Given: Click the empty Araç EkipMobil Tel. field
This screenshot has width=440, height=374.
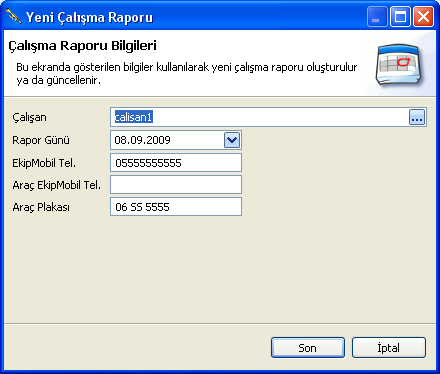Looking at the screenshot, I should 176,185.
